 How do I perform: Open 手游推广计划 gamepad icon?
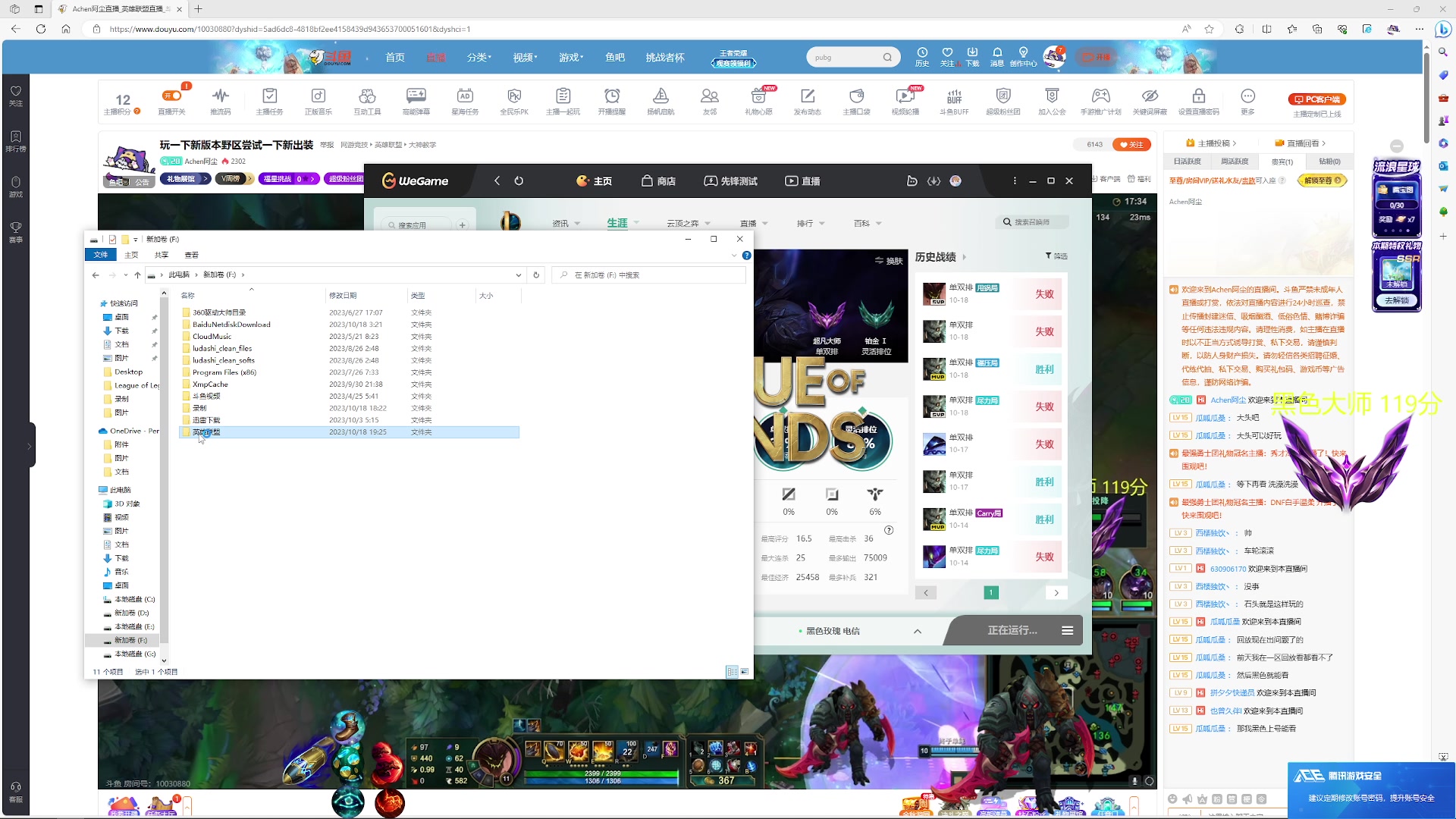[1100, 96]
